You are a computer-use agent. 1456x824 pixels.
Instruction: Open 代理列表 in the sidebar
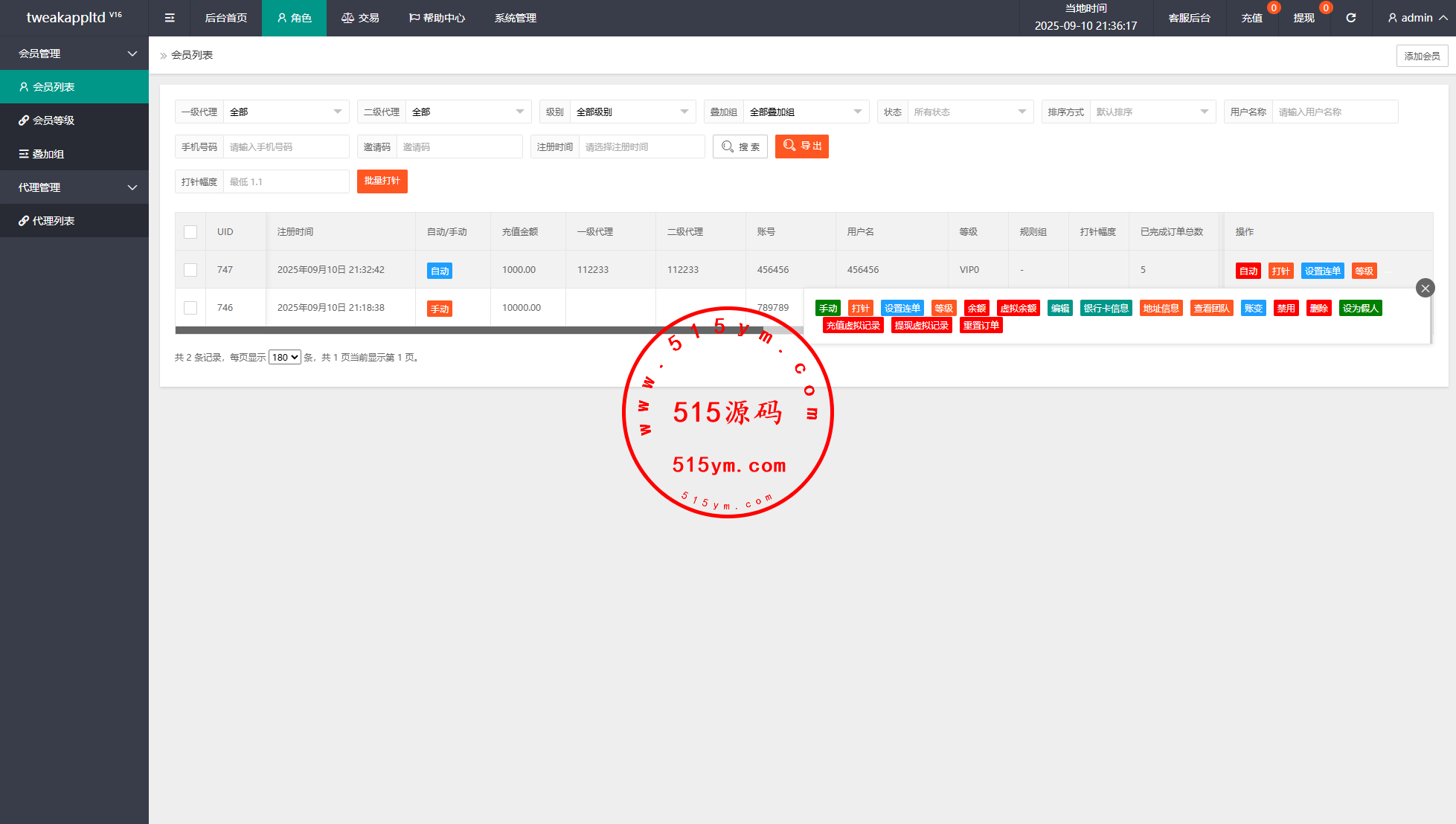coord(54,221)
